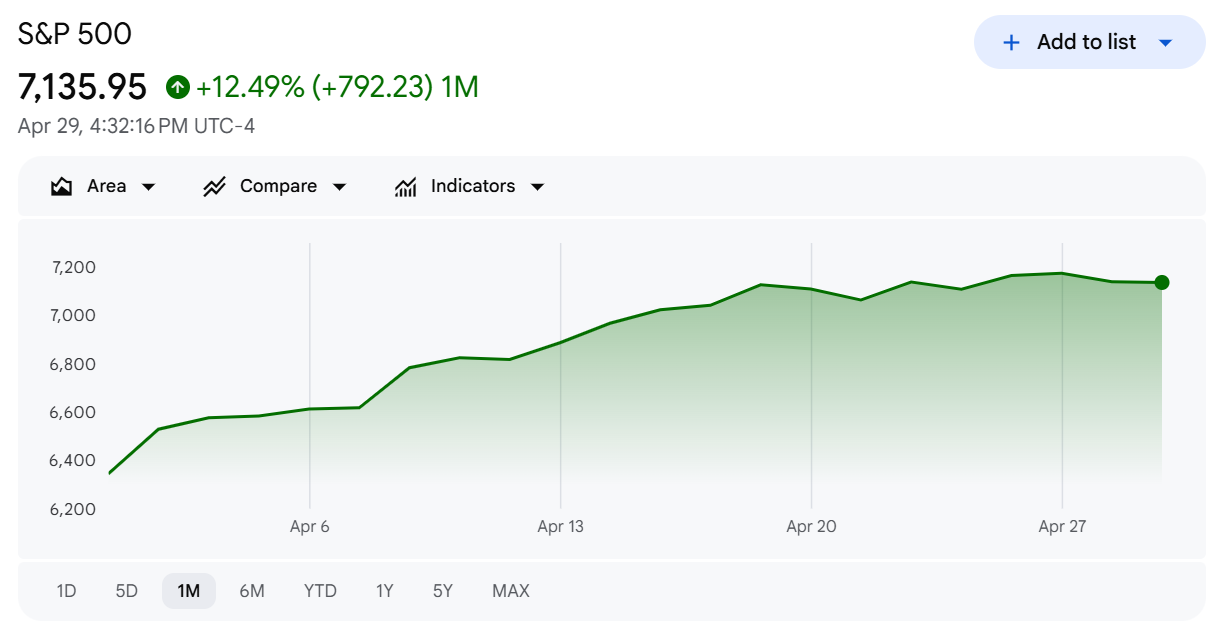Select the MAX time range
1210x631 pixels.
(x=511, y=591)
